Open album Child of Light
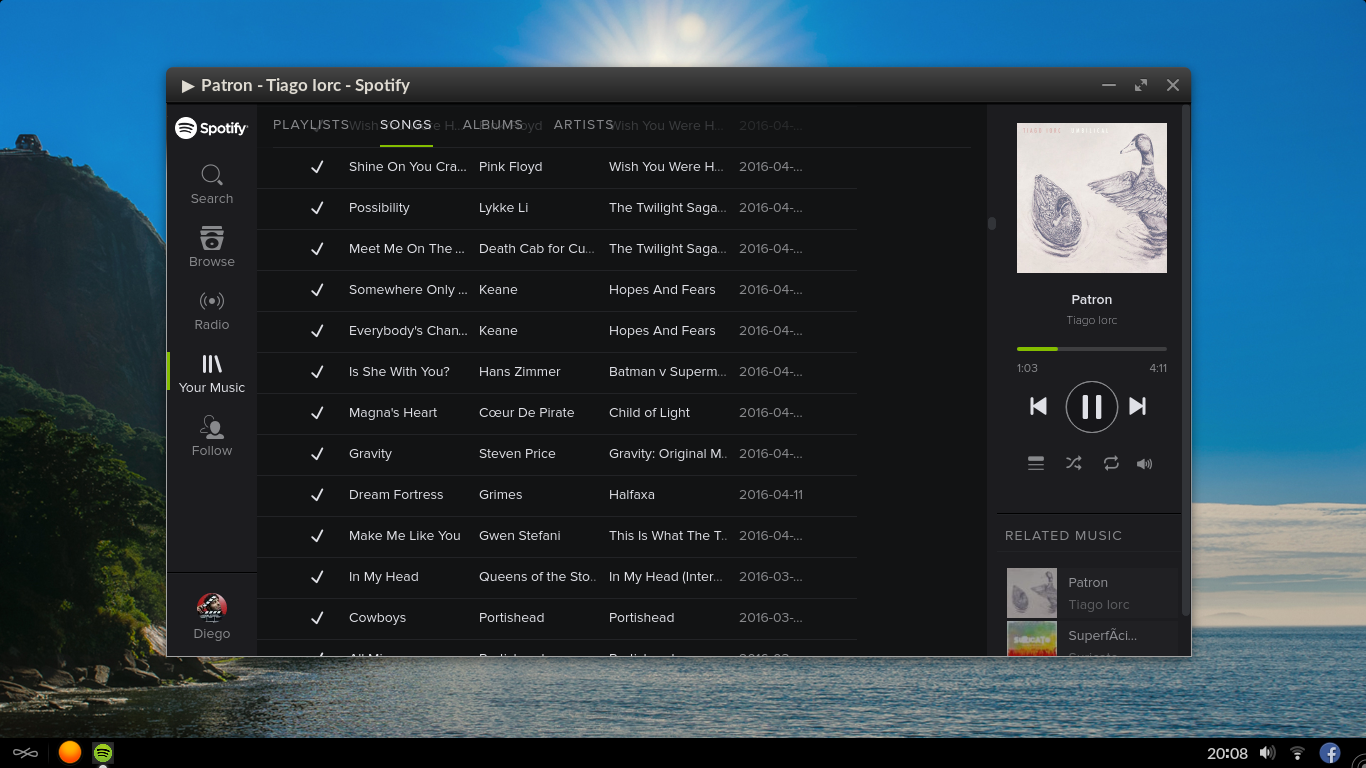 [650, 413]
